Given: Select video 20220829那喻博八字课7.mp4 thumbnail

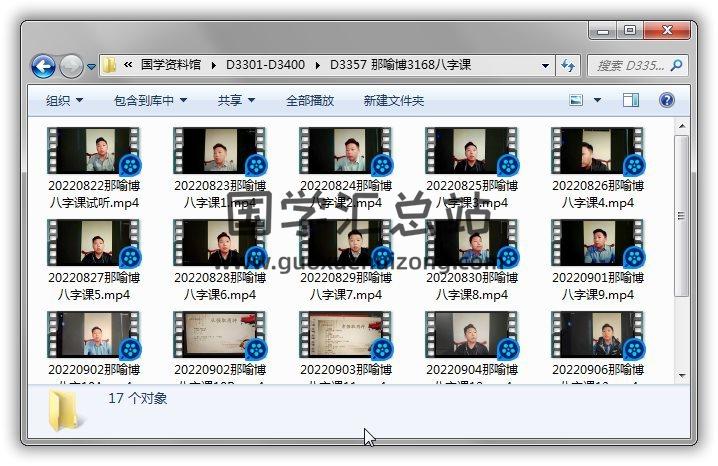Looking at the screenshot, I should point(346,243).
